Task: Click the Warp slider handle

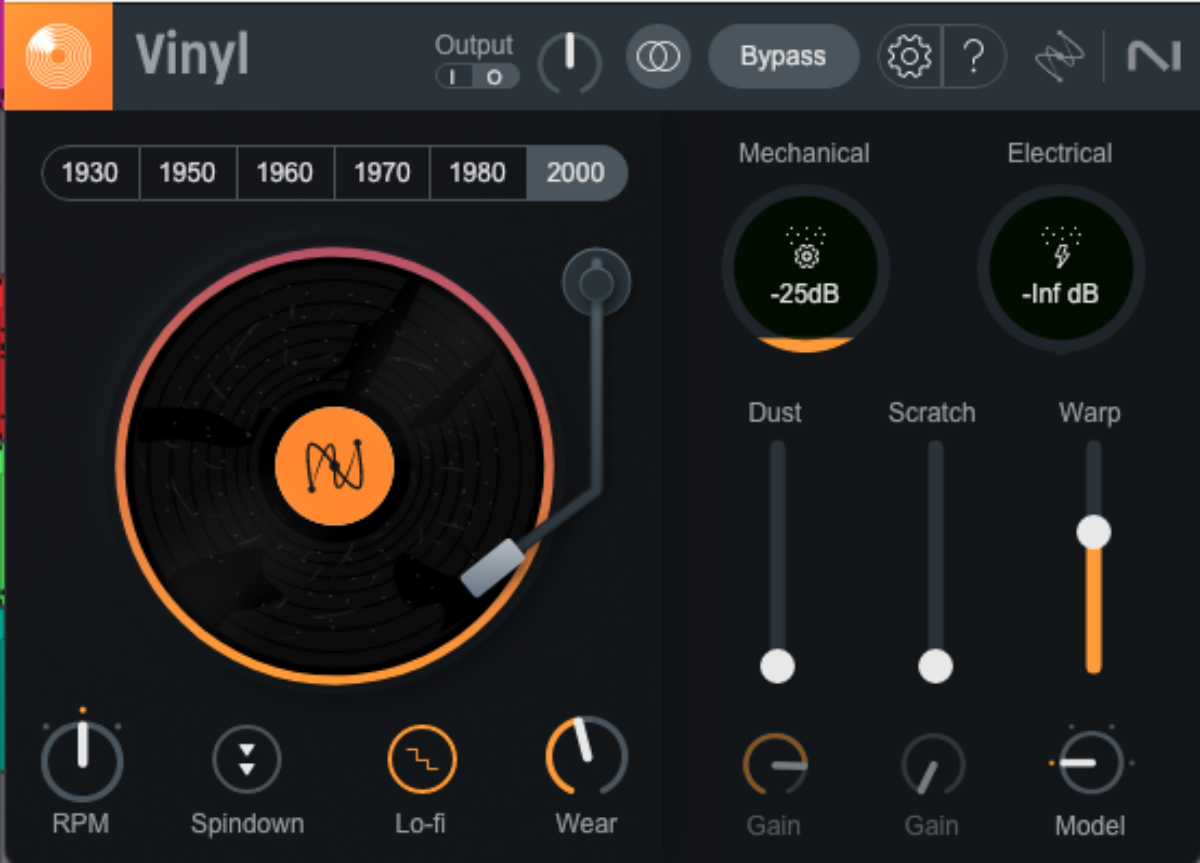Action: point(1093,532)
